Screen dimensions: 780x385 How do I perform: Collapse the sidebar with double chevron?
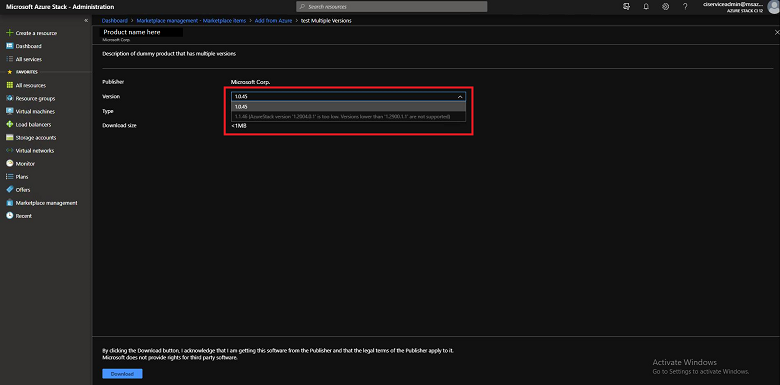[x=86, y=20]
